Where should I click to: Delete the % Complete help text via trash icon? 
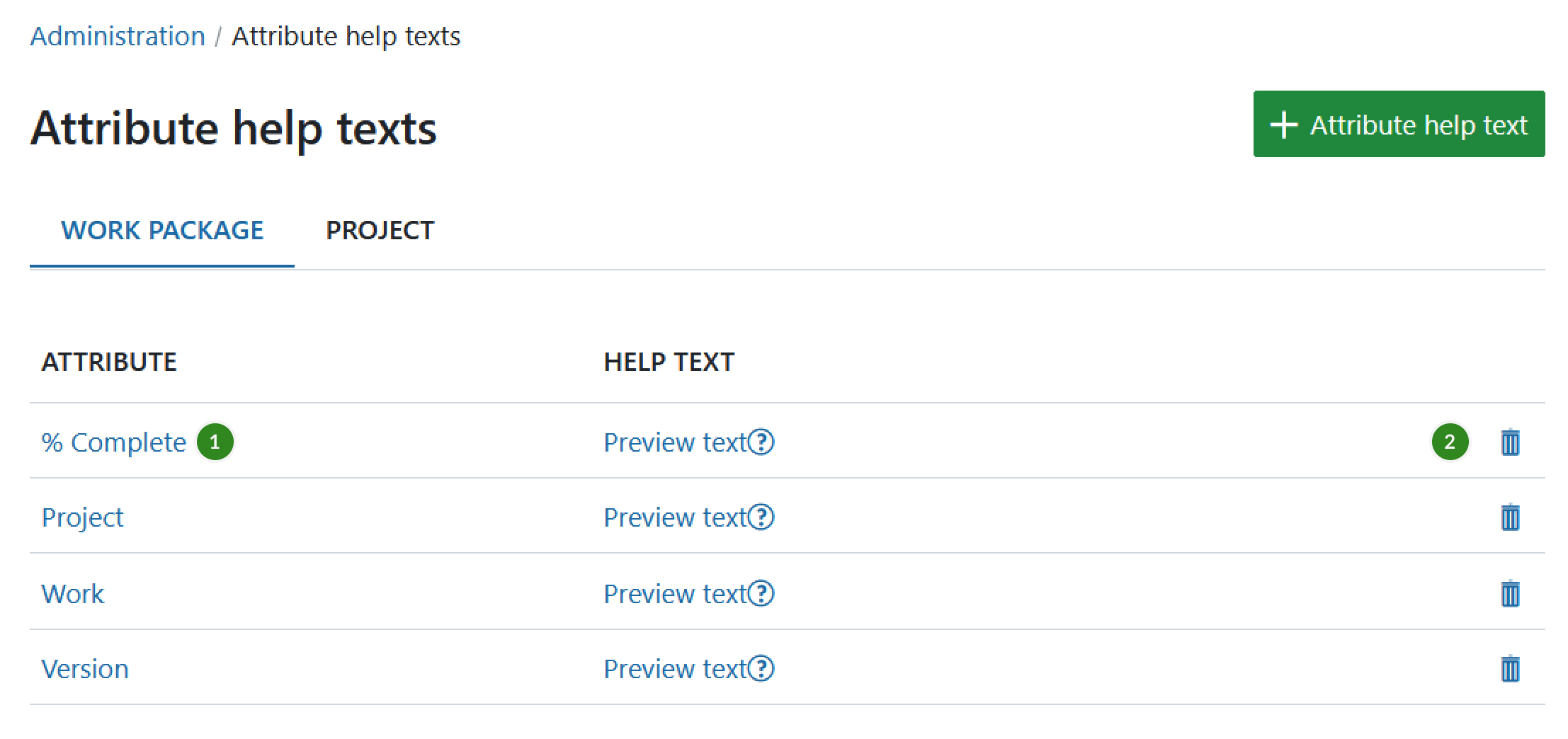[x=1509, y=442]
